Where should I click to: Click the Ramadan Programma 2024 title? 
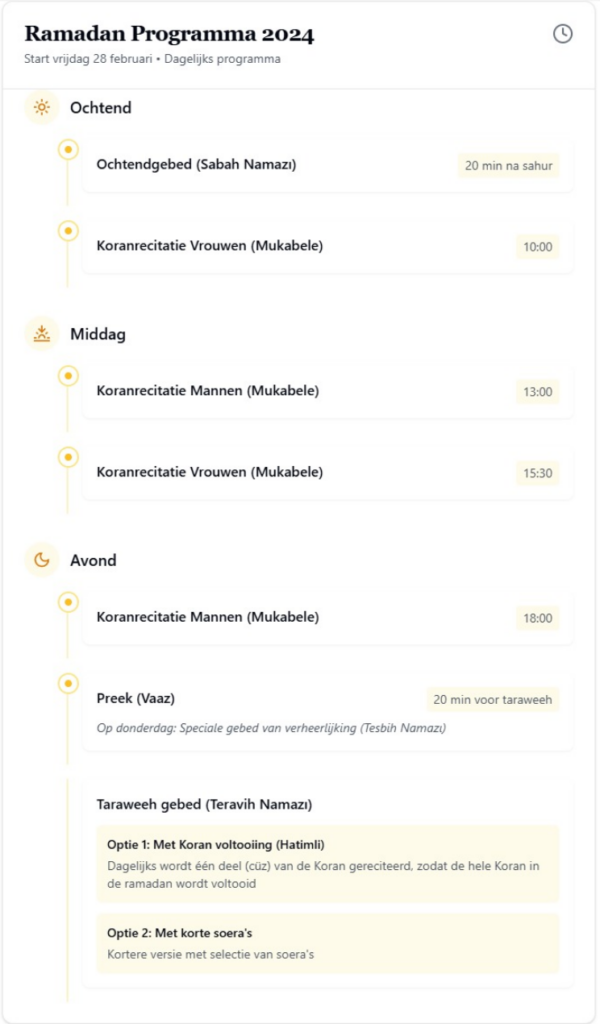point(169,35)
